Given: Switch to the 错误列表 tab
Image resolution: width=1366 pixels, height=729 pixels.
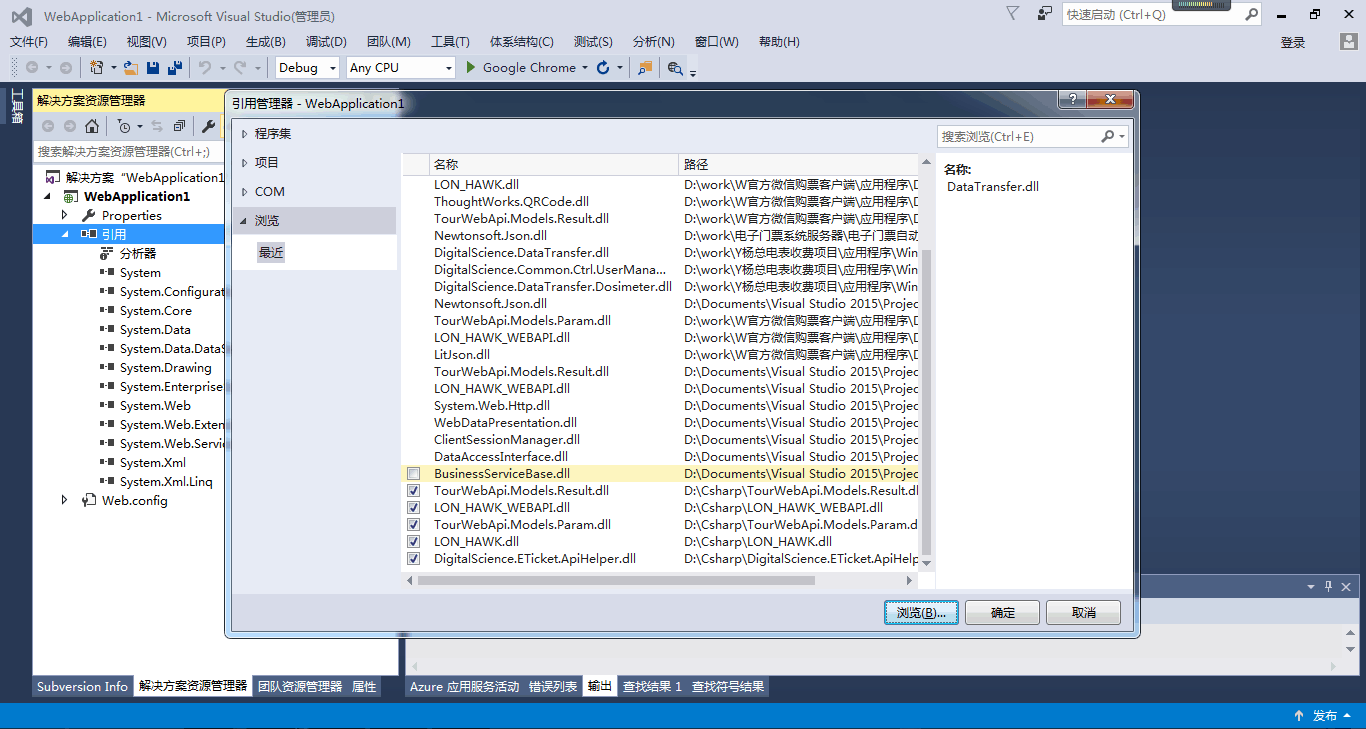Looking at the screenshot, I should (553, 687).
